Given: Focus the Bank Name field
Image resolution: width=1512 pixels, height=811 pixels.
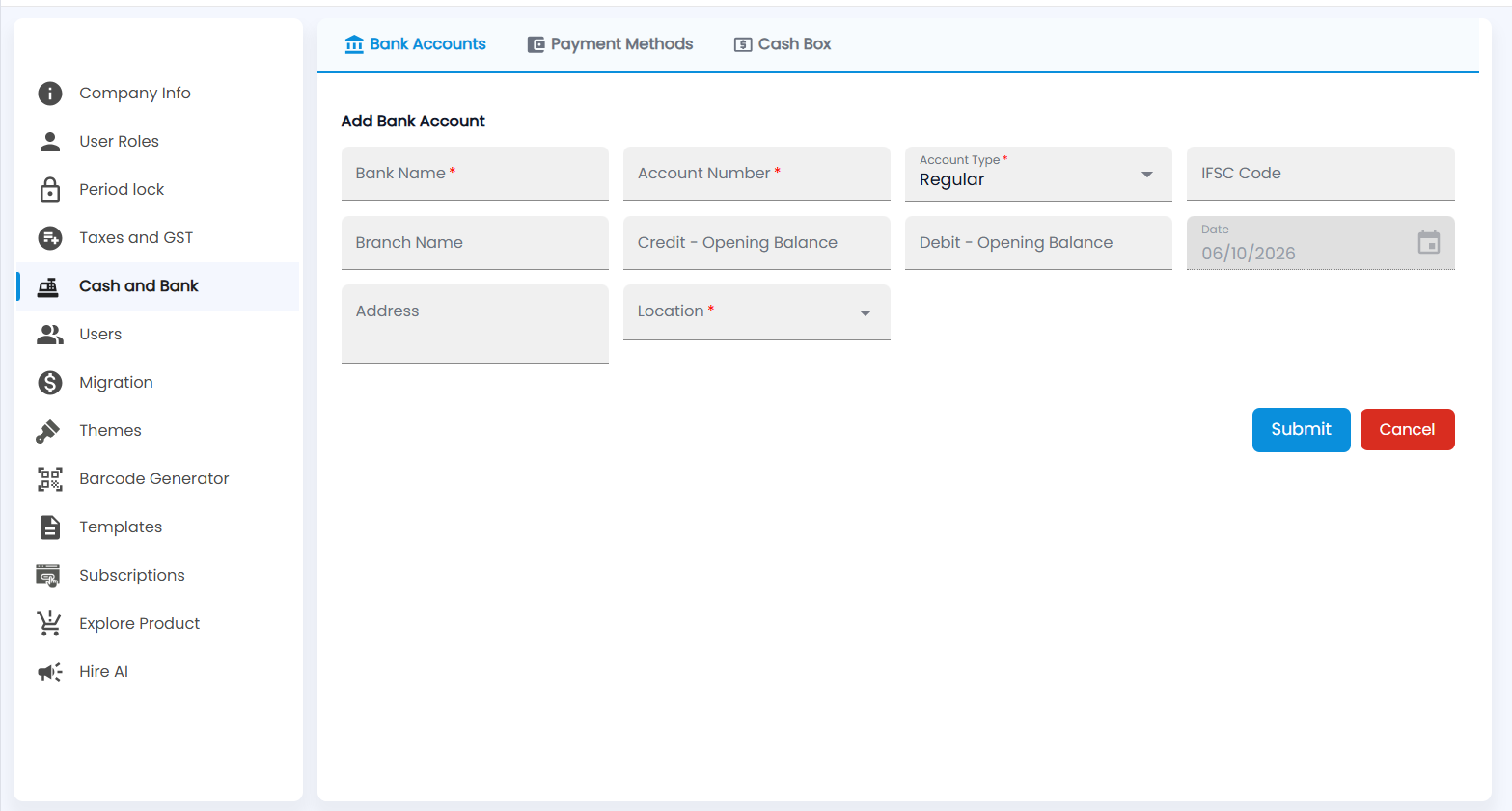Looking at the screenshot, I should (x=475, y=174).
